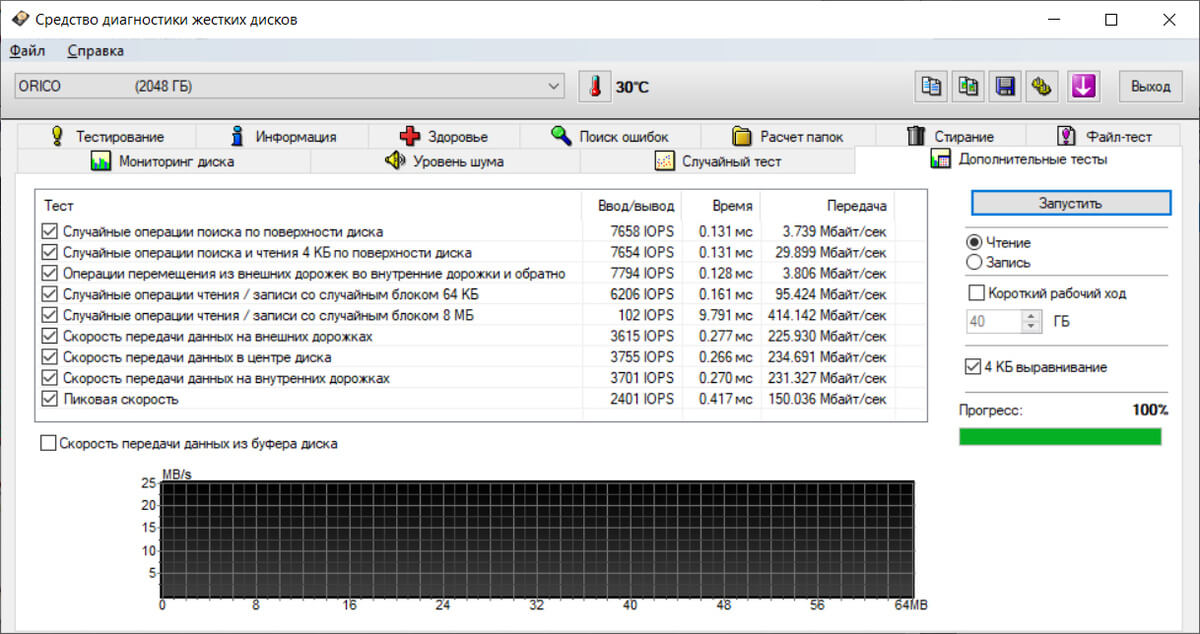
Task: Click the green progress bar
Action: (1060, 437)
